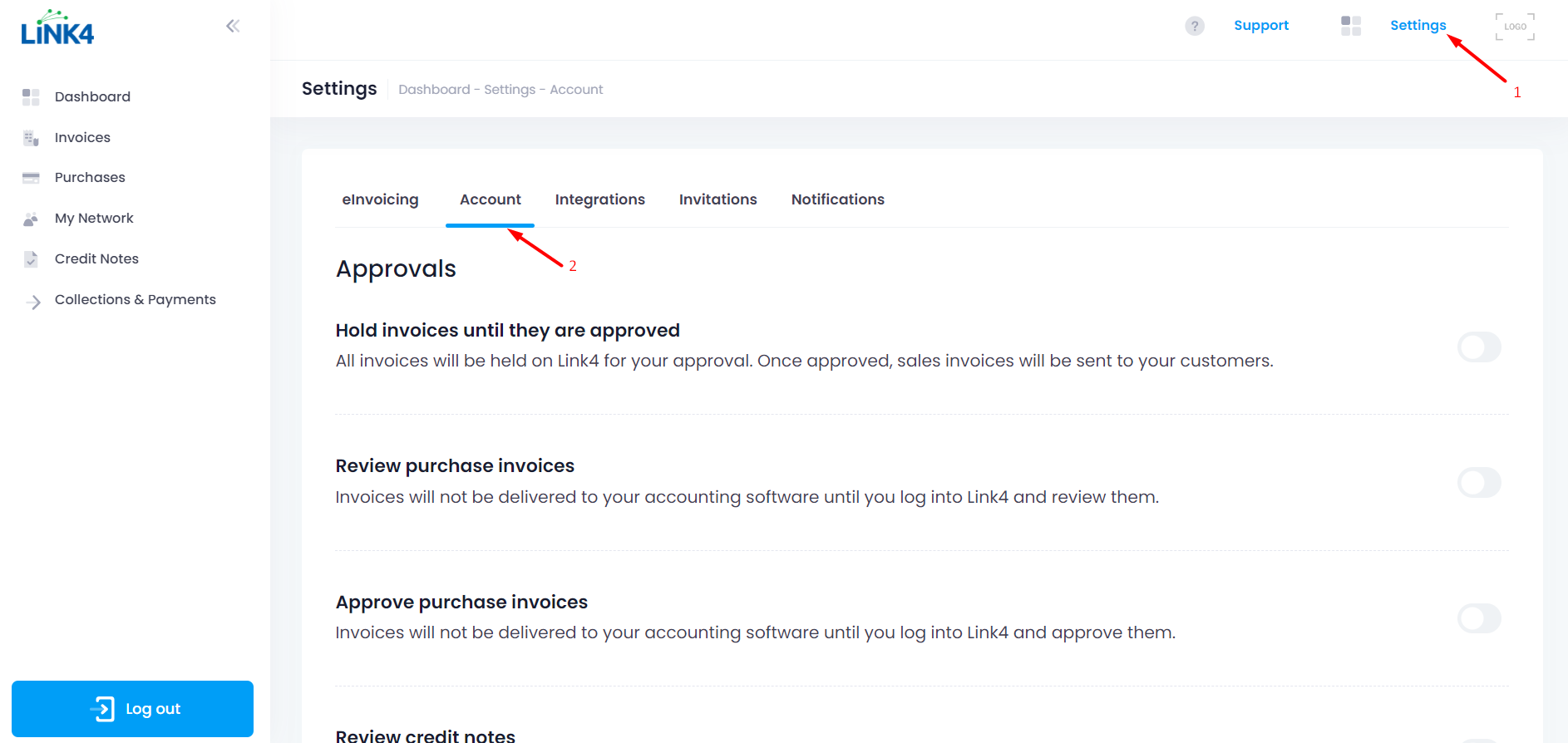Collapse the sidebar with double chevron
This screenshot has width=1568, height=743.
coord(233,26)
